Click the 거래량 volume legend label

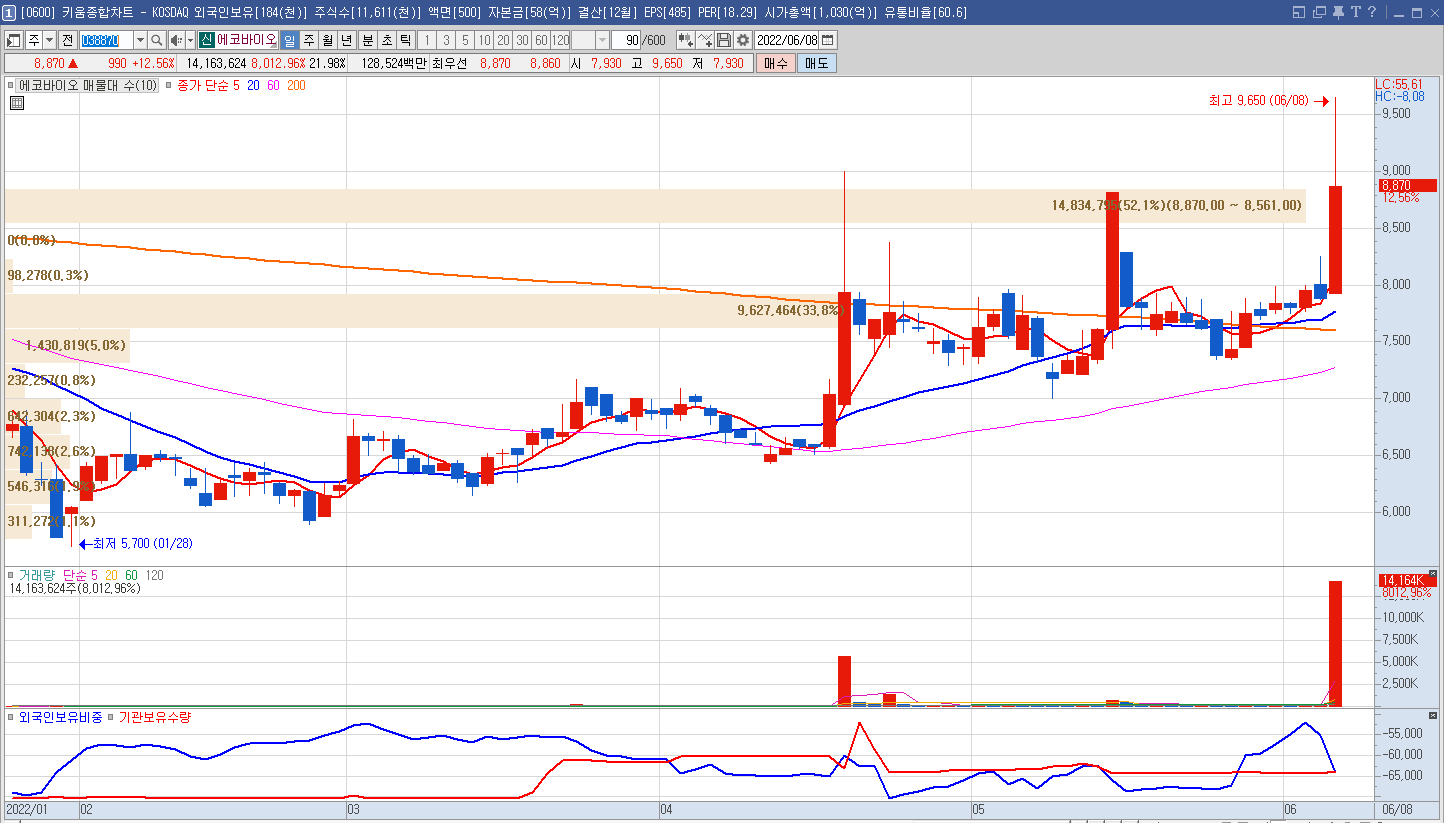[x=37, y=575]
